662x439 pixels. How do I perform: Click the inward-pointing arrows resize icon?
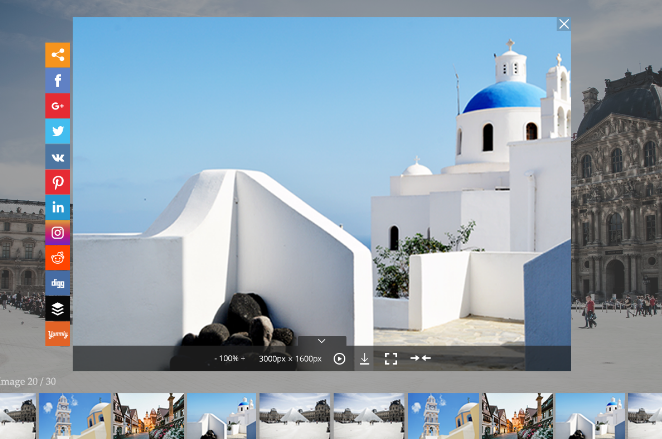421,358
